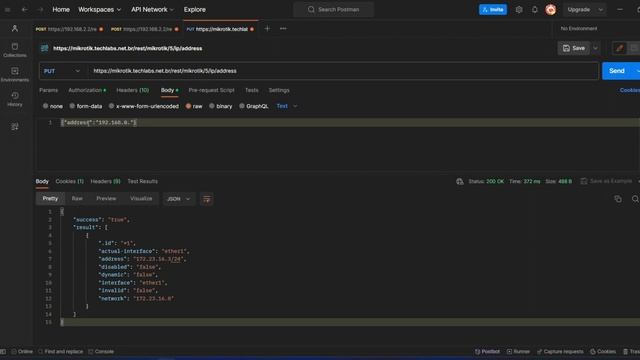Expand the Workspaces dropdown
Screen dimensions: 640x360
click(100, 9)
